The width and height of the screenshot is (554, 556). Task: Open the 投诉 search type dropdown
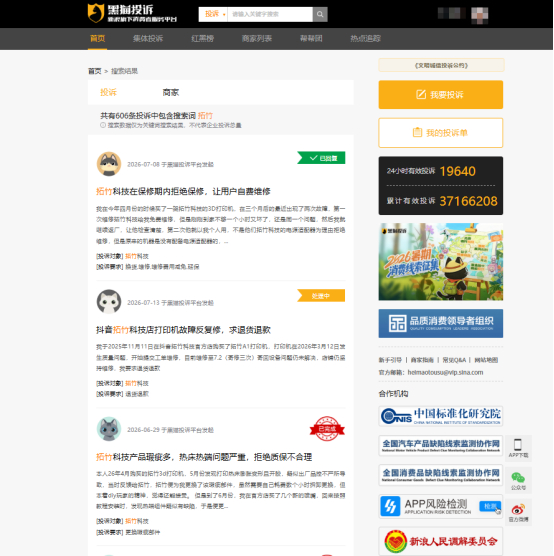click(x=213, y=14)
